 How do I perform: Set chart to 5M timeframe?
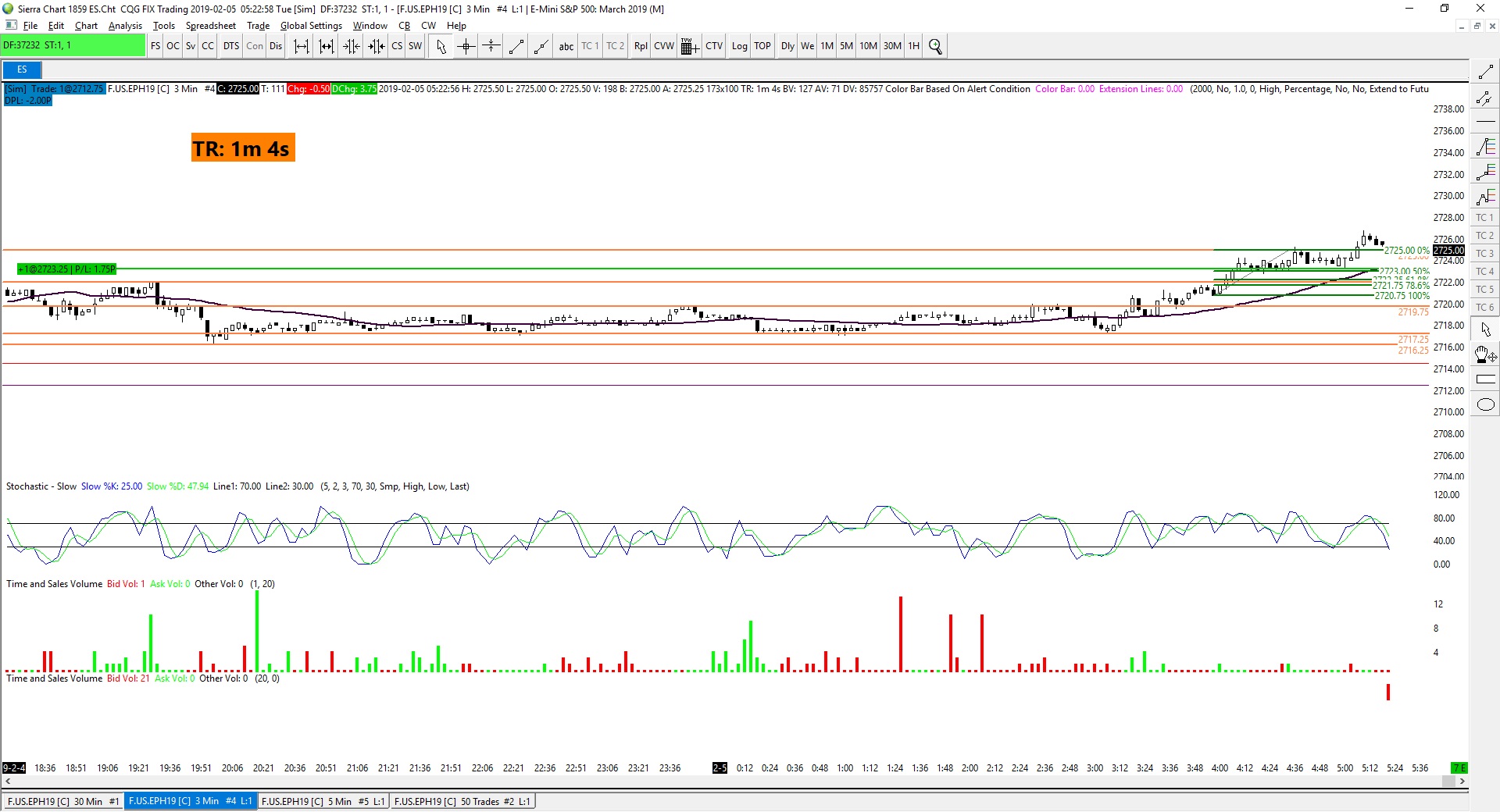(846, 46)
